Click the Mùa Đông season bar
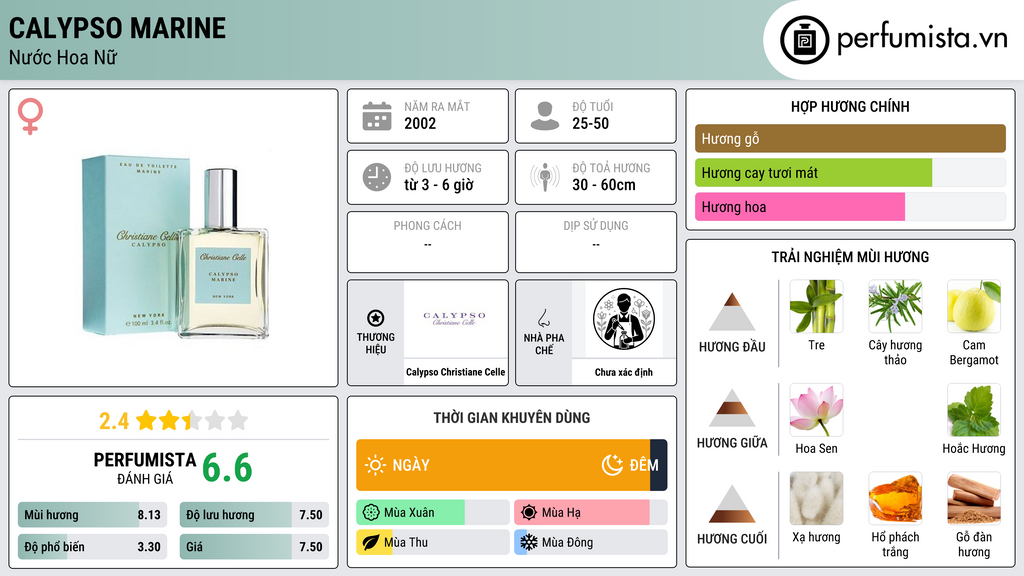The height and width of the screenshot is (576, 1024). coord(590,542)
